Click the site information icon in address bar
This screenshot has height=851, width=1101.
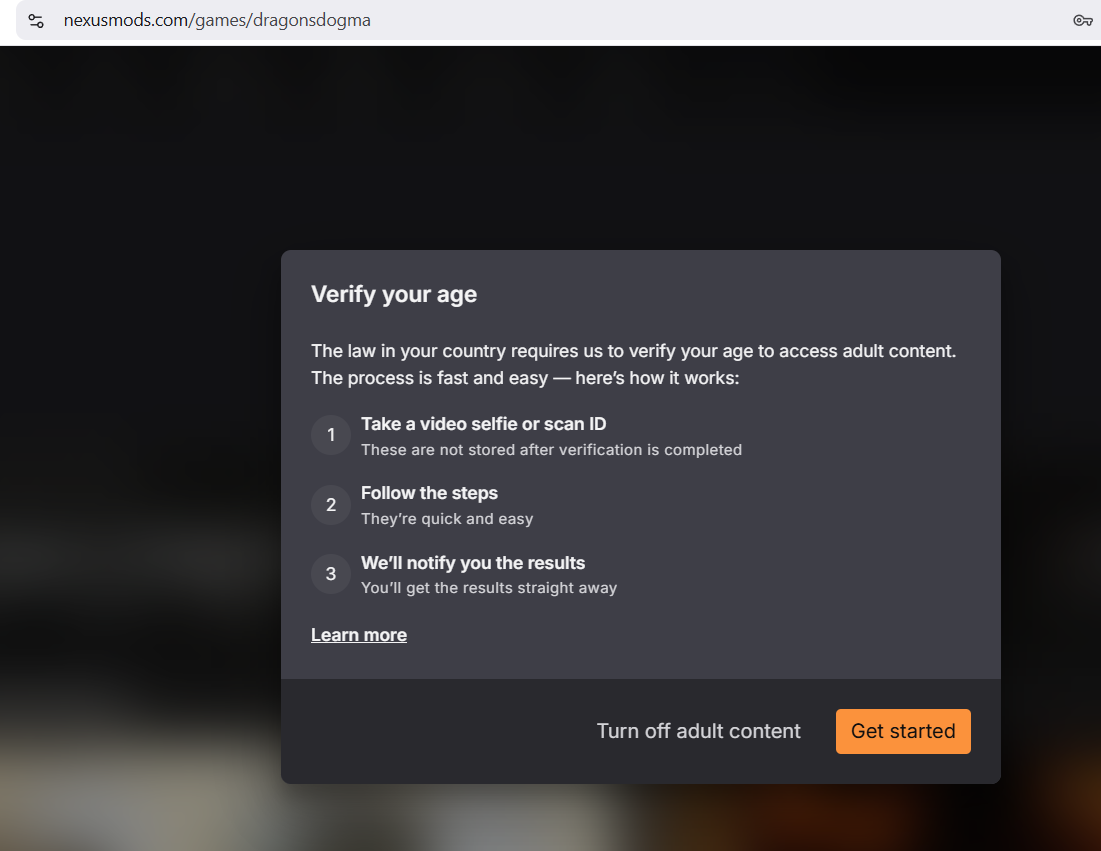pos(36,21)
